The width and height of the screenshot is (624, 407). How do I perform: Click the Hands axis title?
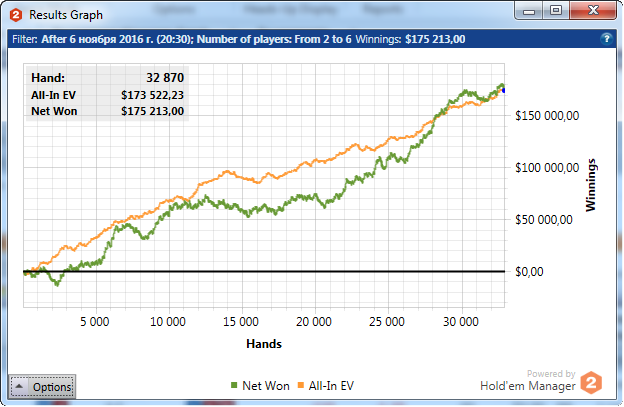point(264,344)
